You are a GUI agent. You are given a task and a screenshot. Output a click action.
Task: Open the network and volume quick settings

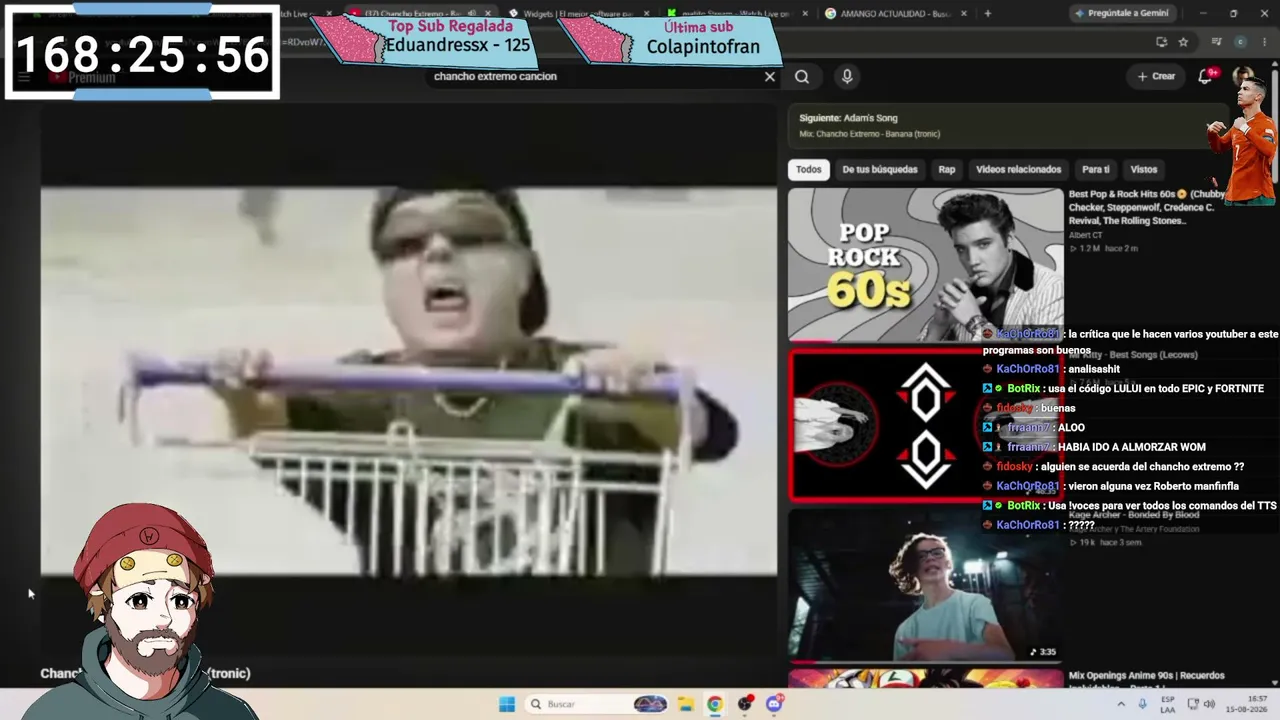[x=1203, y=704]
